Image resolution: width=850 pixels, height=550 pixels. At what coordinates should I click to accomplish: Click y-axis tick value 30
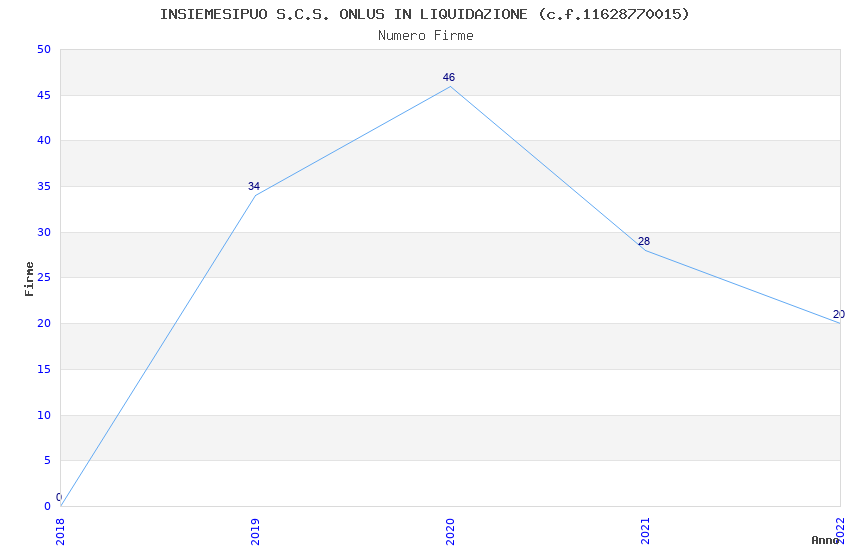coord(44,232)
